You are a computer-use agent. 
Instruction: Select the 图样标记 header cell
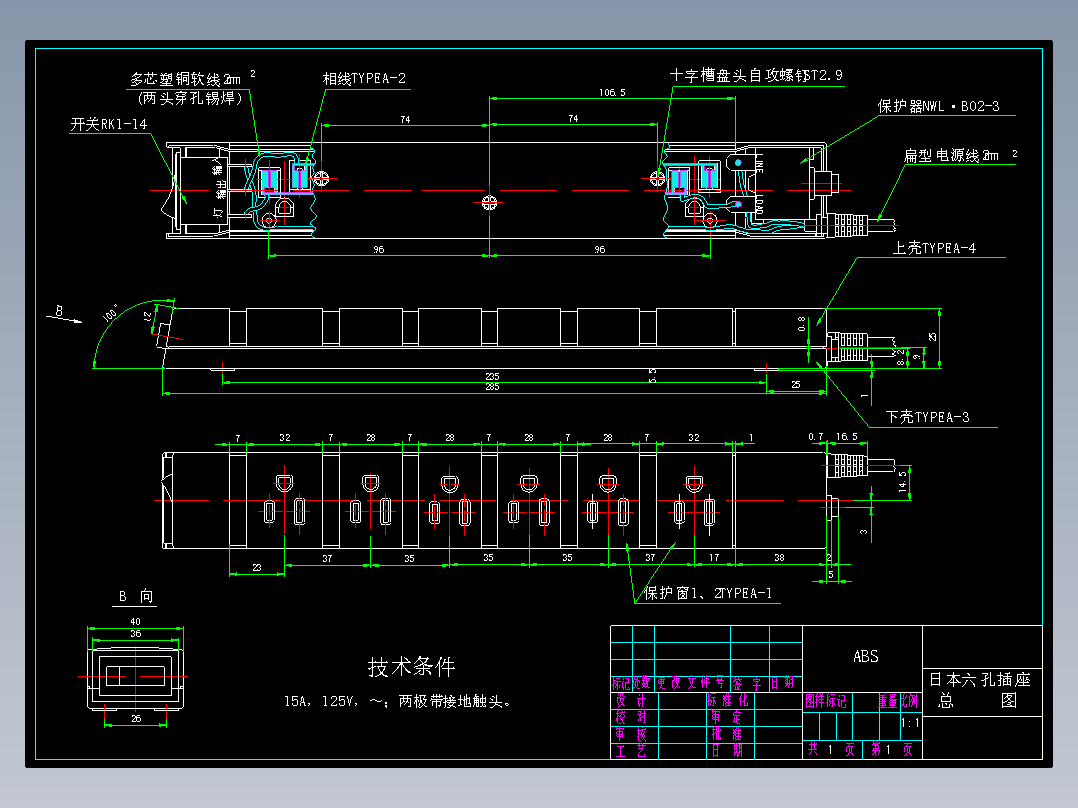[x=826, y=701]
